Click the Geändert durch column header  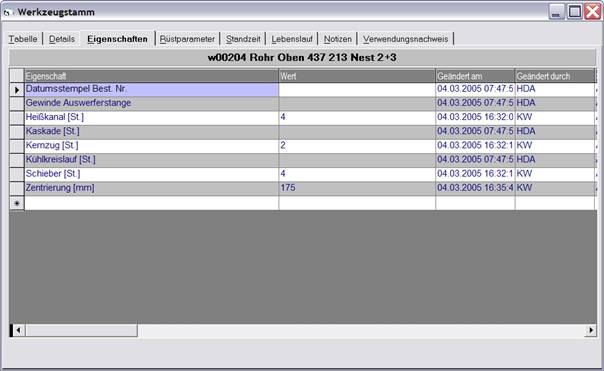coord(555,76)
